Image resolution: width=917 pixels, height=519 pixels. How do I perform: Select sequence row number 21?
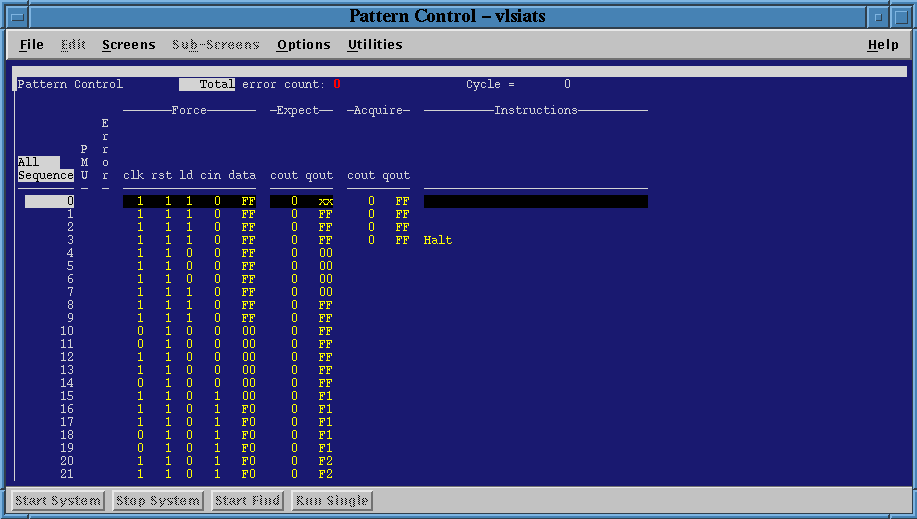coord(67,473)
